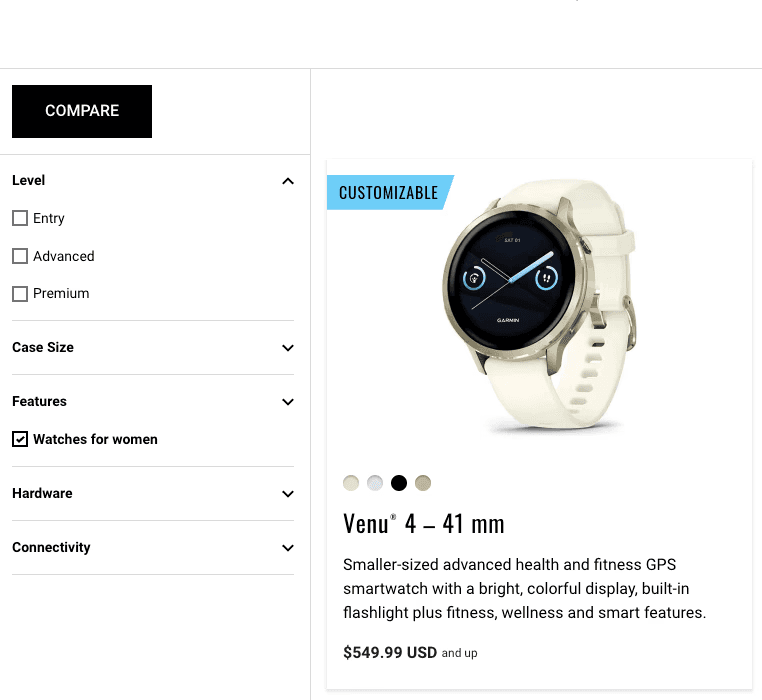Click the COMPARE button
The height and width of the screenshot is (700, 762).
[x=82, y=111]
